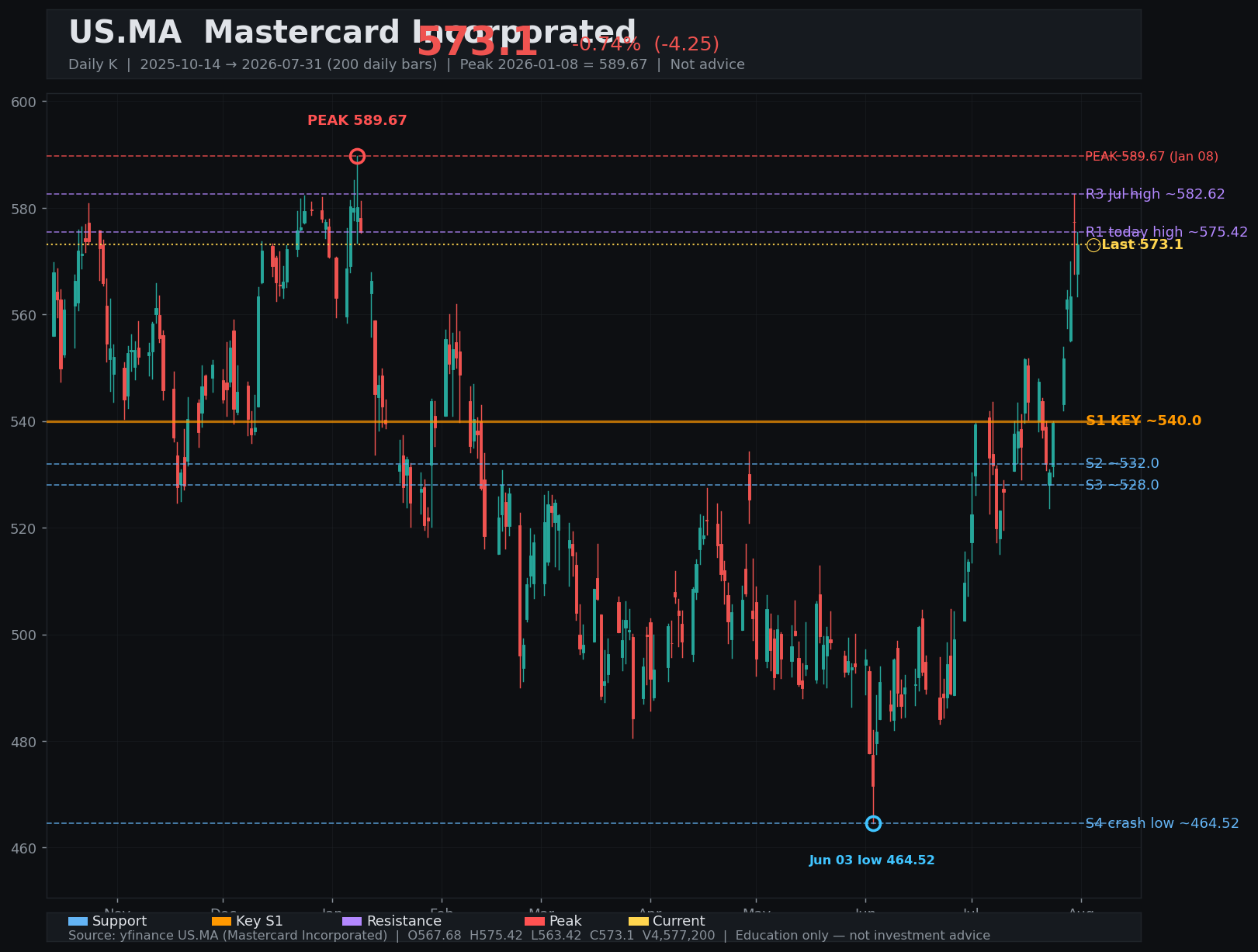Screen dimensions: 1258x952
Task: Click the 'S3 ~528.0' support label
Action: 1122,486
